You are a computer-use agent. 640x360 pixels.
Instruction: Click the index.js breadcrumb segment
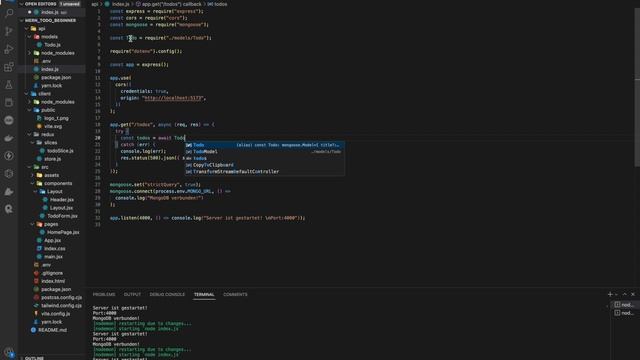pyautogui.click(x=120, y=4)
